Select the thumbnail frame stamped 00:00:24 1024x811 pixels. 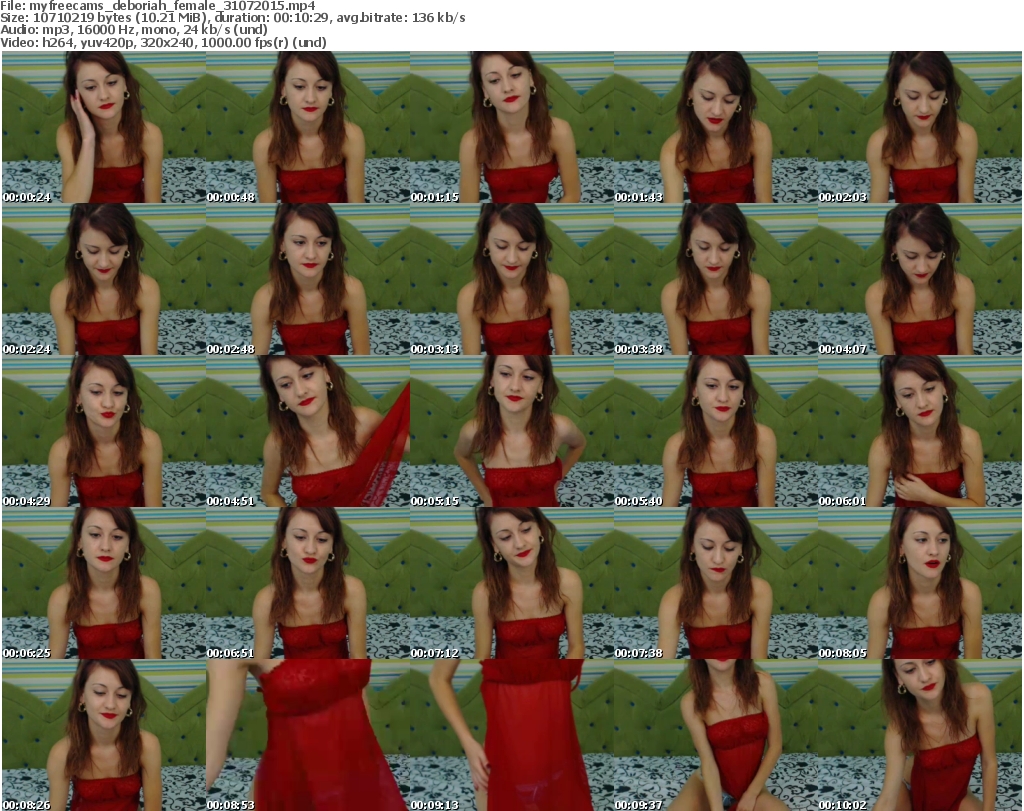tap(104, 127)
